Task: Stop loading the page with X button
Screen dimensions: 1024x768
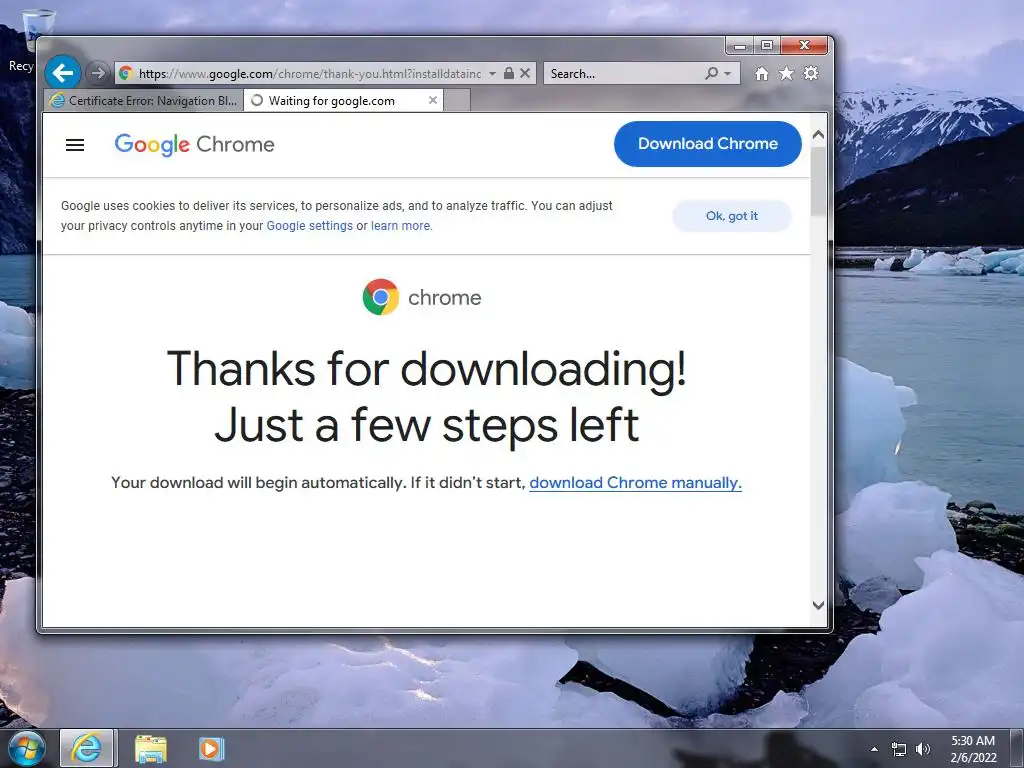Action: 525,73
